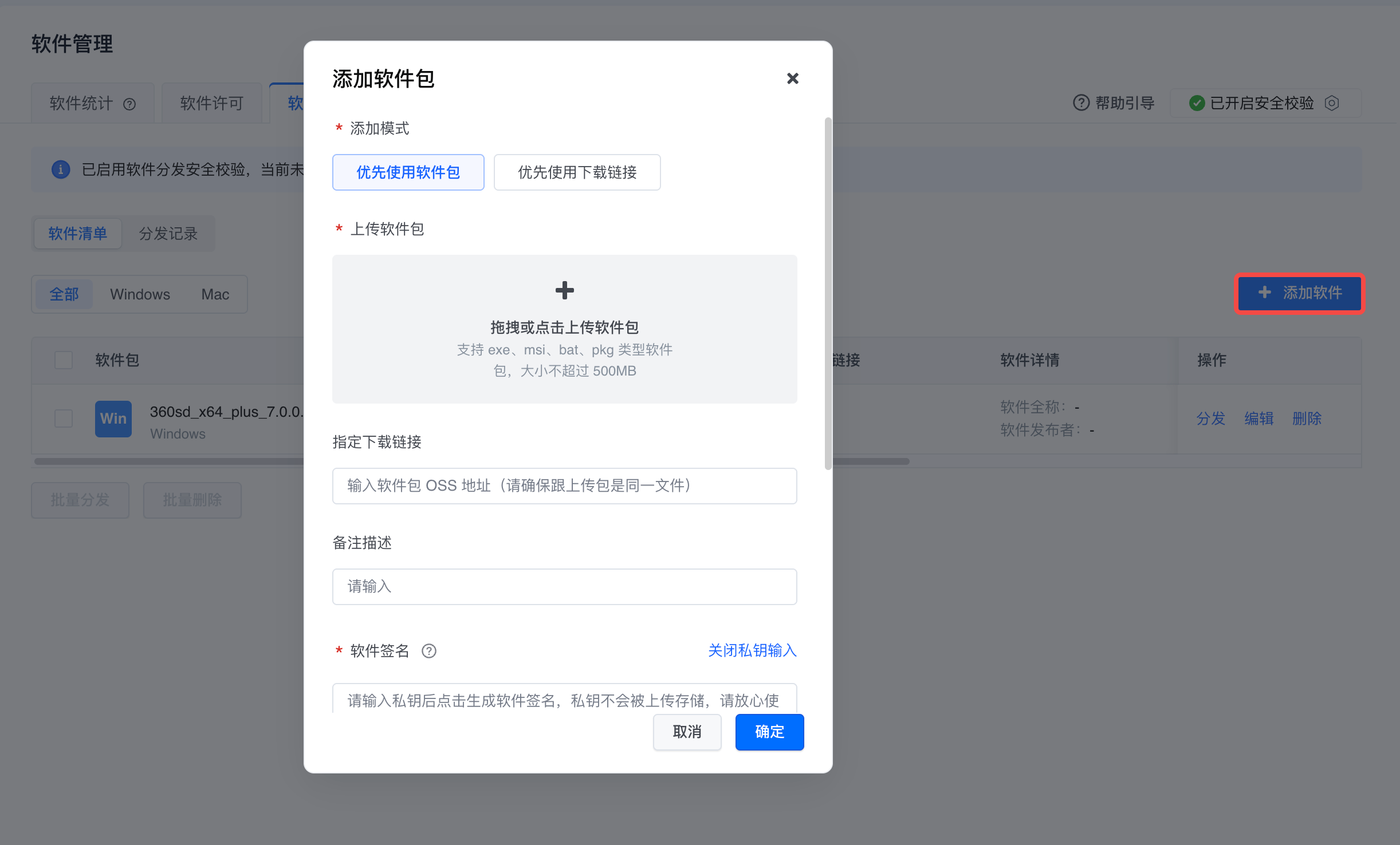Click the blue Win package icon
The width and height of the screenshot is (1400, 845).
click(x=113, y=419)
